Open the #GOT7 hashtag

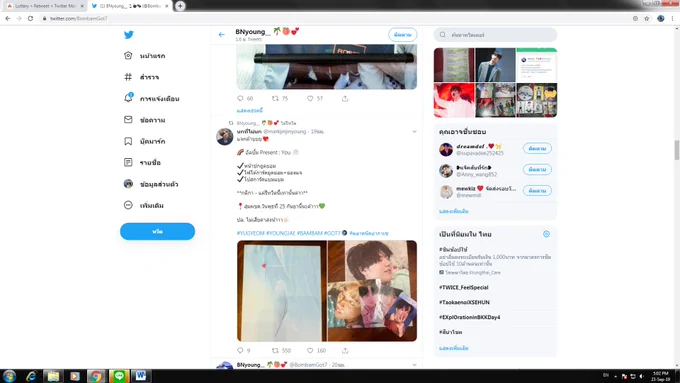[332, 233]
